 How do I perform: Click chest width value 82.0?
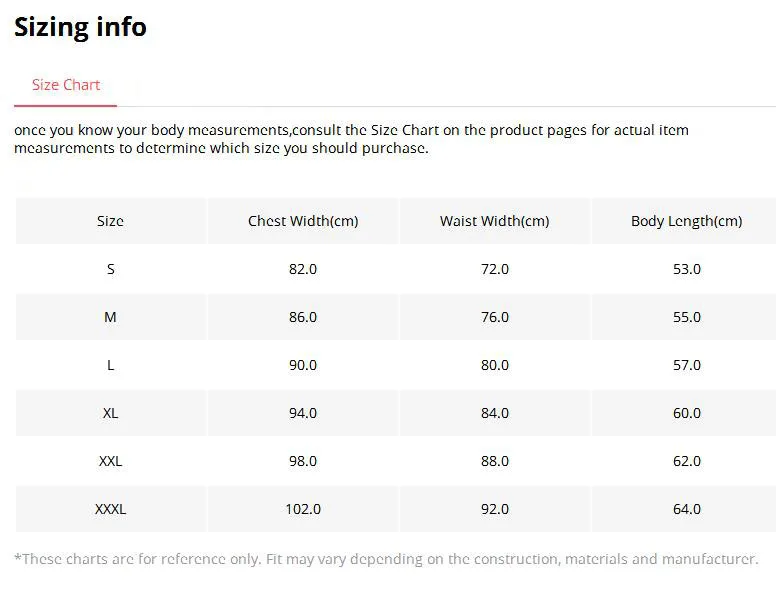coord(303,269)
